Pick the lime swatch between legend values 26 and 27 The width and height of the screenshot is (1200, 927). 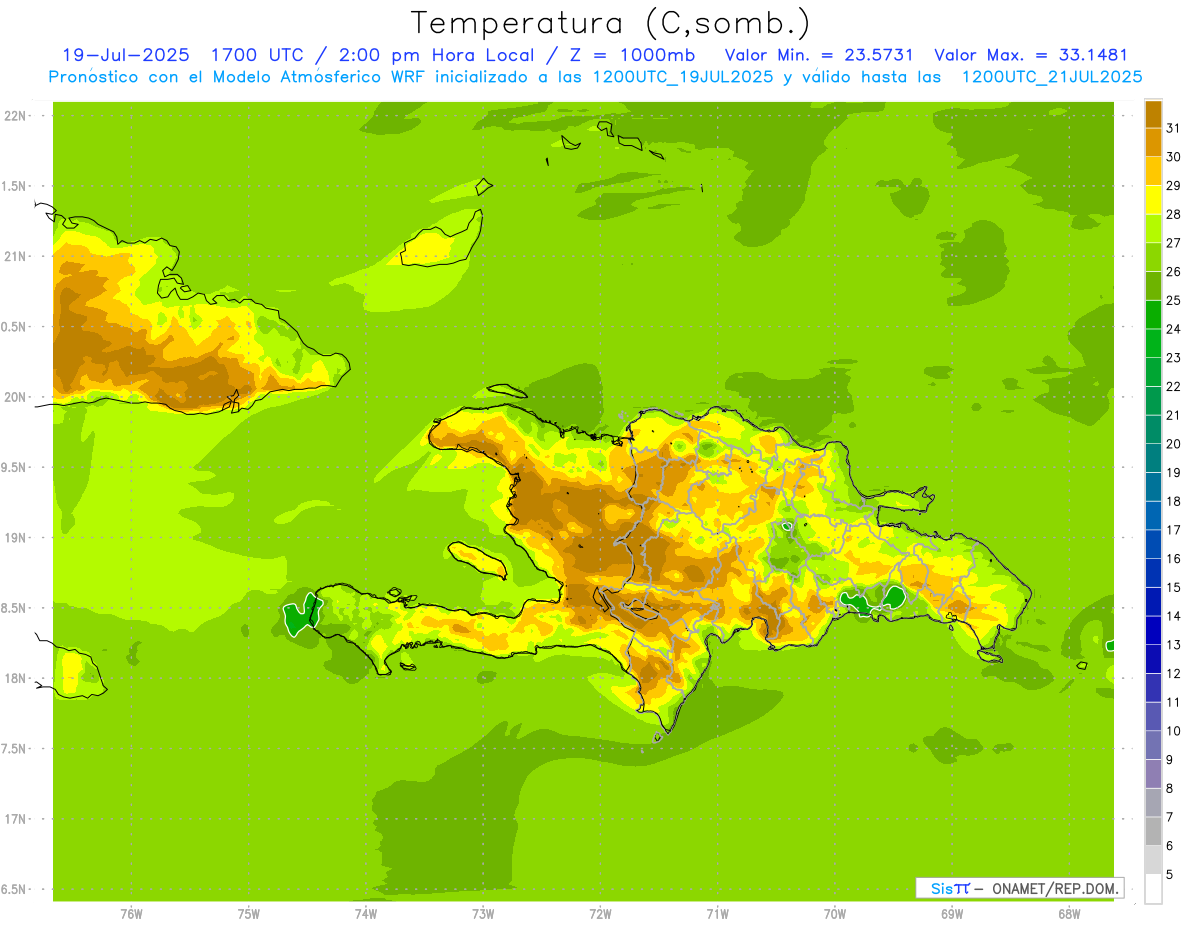[x=1153, y=258]
